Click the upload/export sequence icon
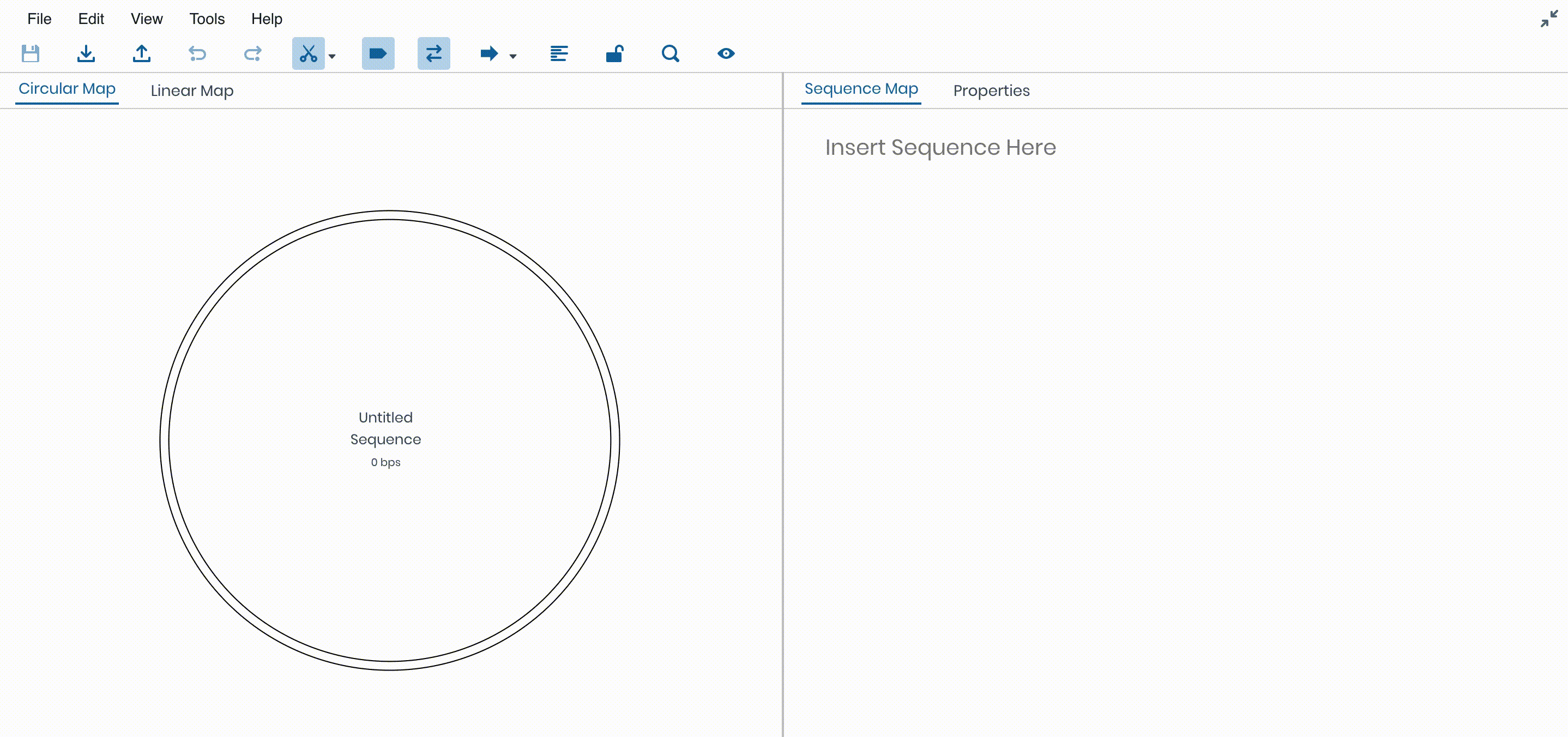The width and height of the screenshot is (1568, 737). click(x=142, y=53)
